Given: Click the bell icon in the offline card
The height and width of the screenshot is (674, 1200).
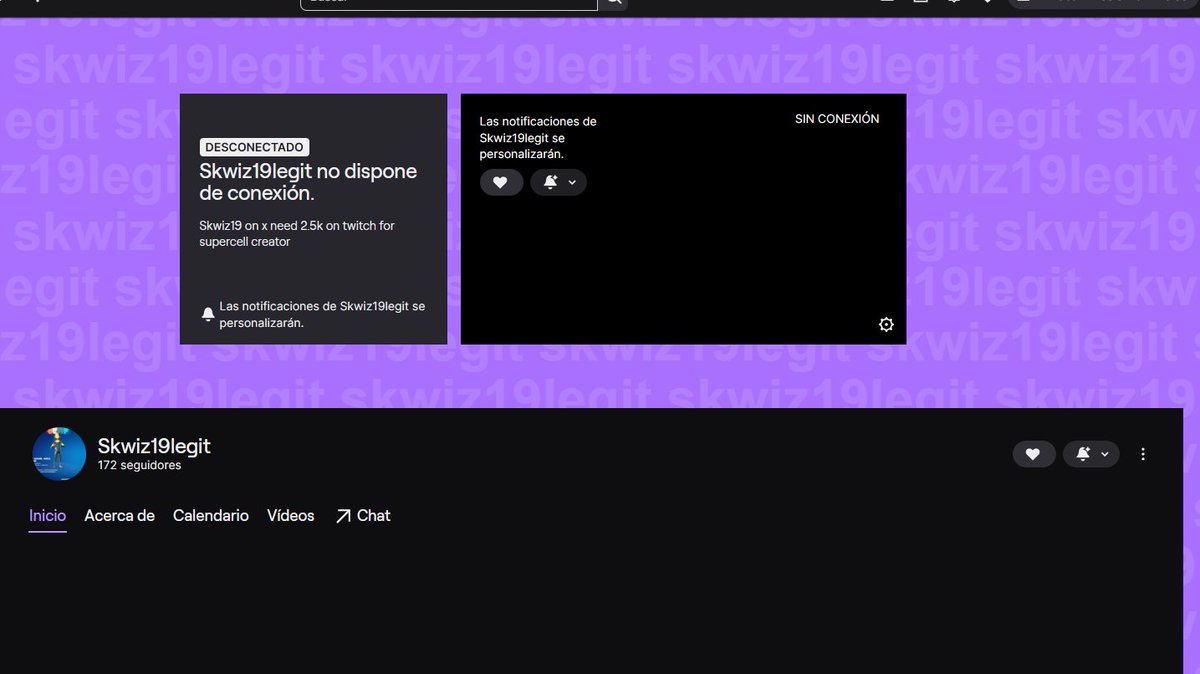Looking at the screenshot, I should pyautogui.click(x=208, y=314).
